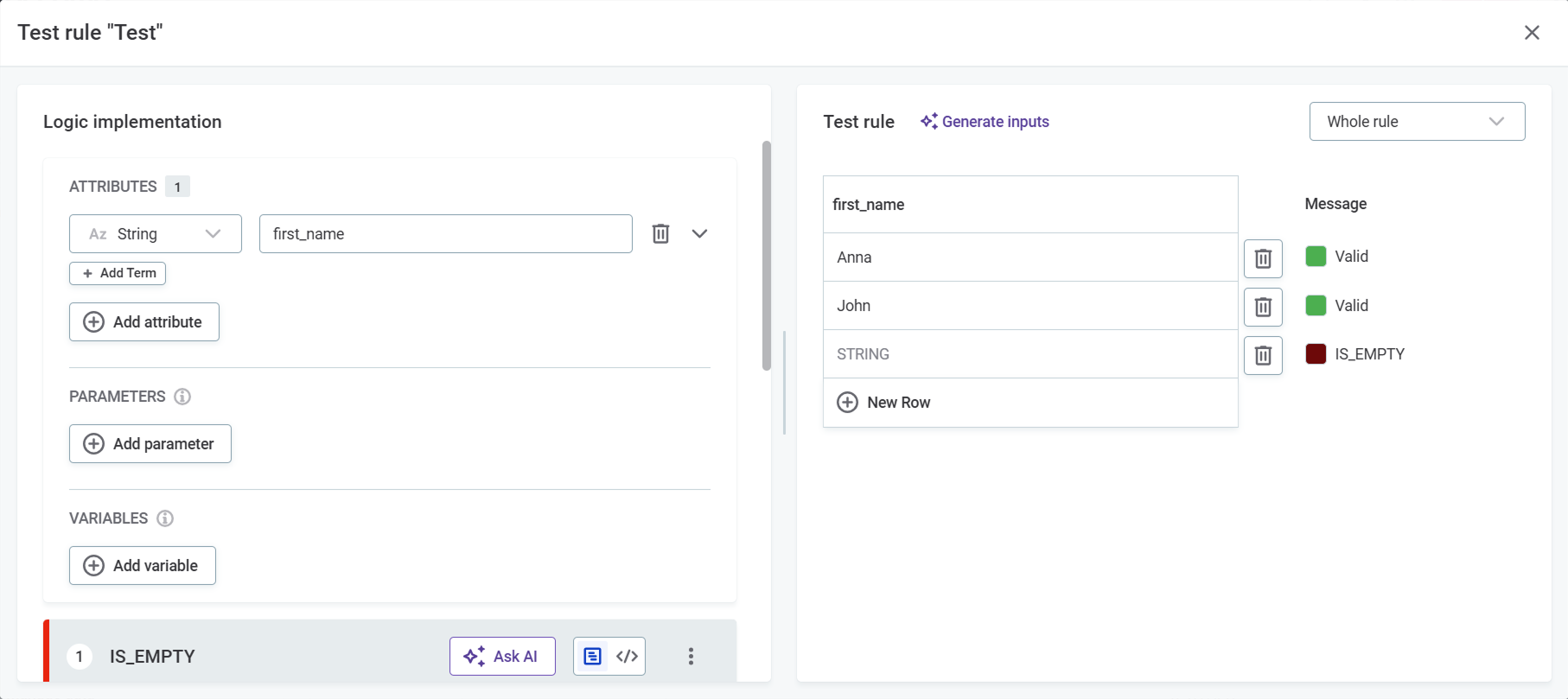Add a New Row to test inputs
The width and height of the screenshot is (1568, 699).
pos(884,403)
